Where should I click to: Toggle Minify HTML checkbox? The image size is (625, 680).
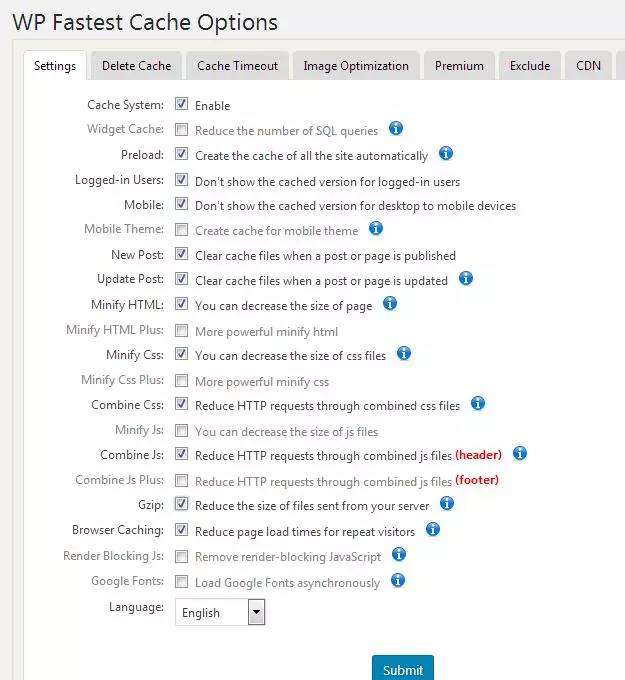click(x=181, y=304)
